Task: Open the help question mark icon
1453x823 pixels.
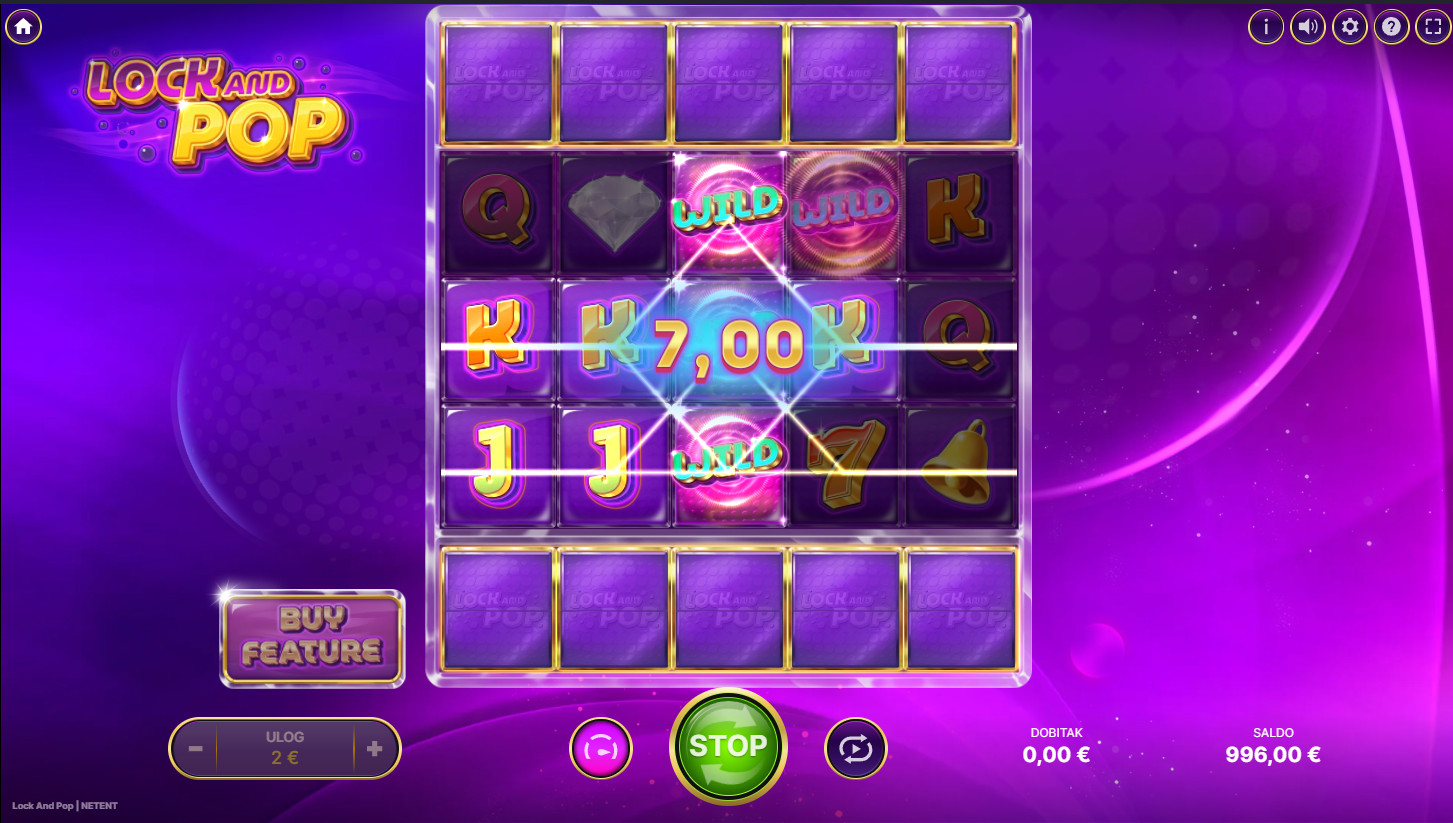Action: tap(1391, 27)
